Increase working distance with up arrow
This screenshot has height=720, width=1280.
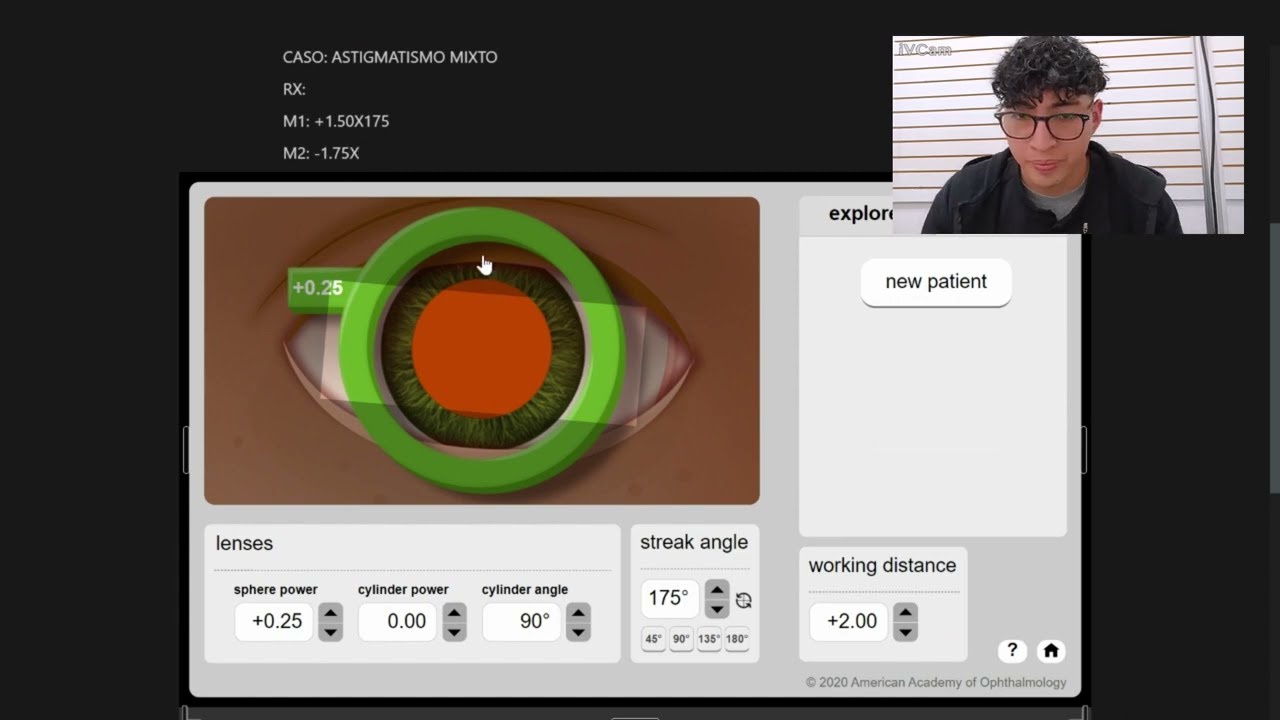click(905, 612)
